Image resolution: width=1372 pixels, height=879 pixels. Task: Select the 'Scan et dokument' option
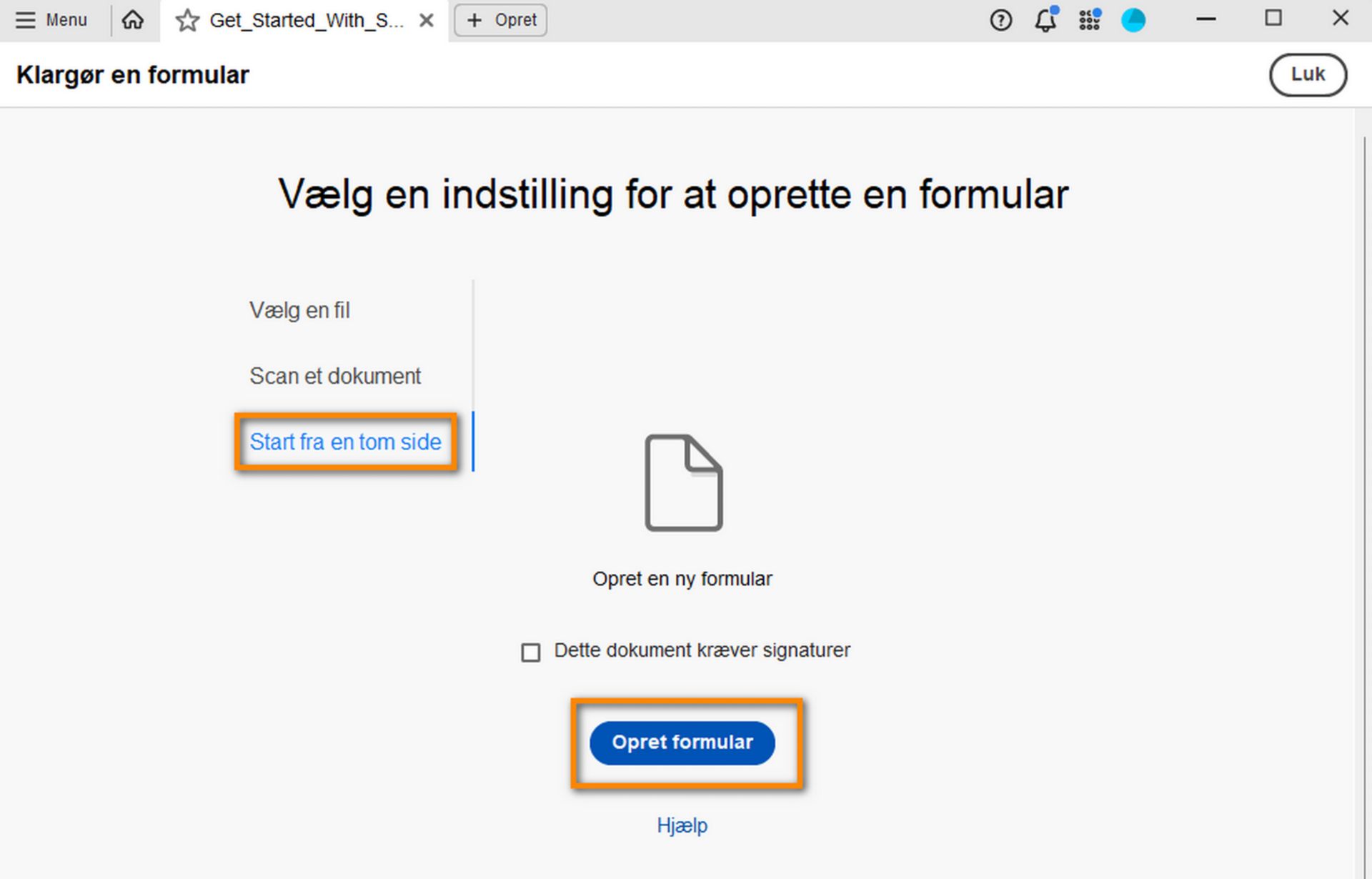pos(335,375)
